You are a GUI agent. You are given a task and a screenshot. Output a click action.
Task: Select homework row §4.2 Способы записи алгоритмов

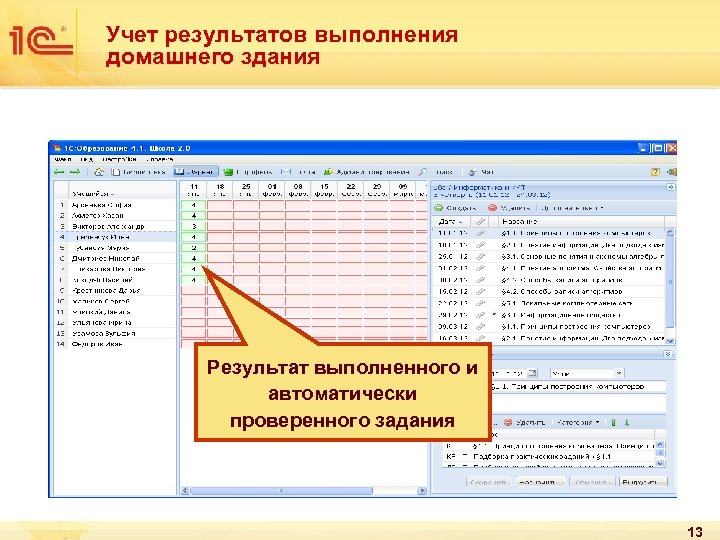(549, 292)
